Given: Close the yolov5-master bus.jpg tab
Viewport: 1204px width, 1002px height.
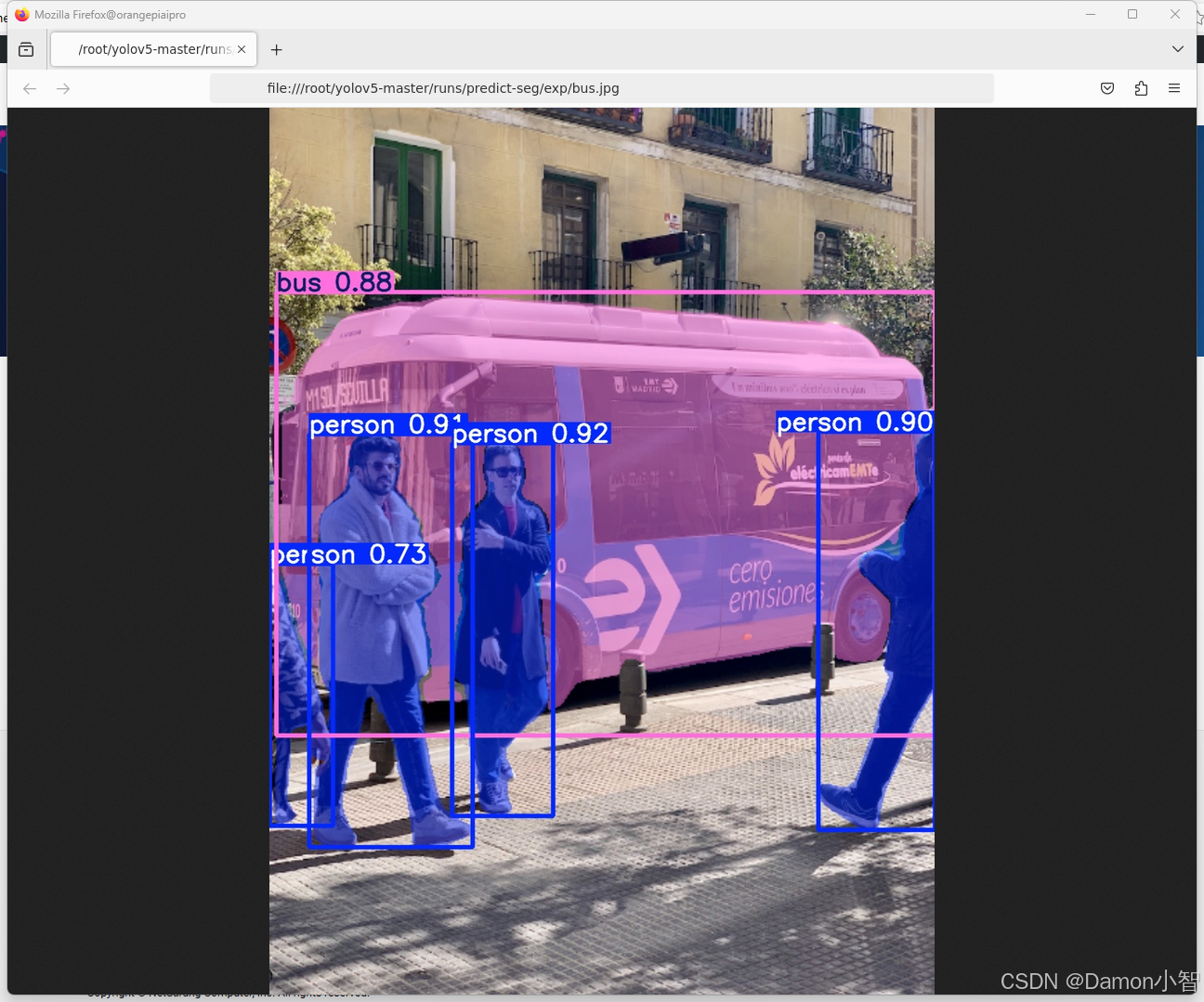Looking at the screenshot, I should click(242, 49).
